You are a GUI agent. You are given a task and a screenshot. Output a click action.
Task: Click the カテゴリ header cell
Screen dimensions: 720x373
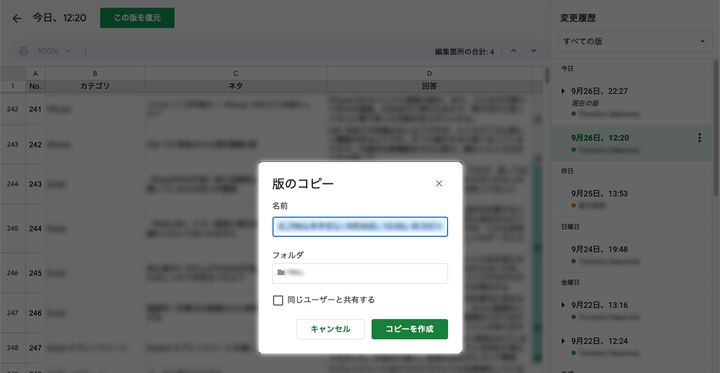point(95,86)
